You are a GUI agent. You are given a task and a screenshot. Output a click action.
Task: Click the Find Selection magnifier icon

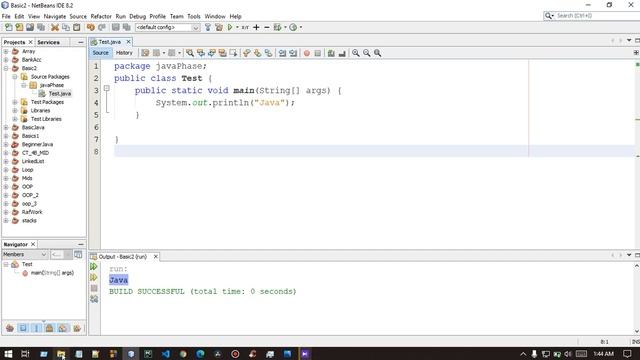click(190, 53)
